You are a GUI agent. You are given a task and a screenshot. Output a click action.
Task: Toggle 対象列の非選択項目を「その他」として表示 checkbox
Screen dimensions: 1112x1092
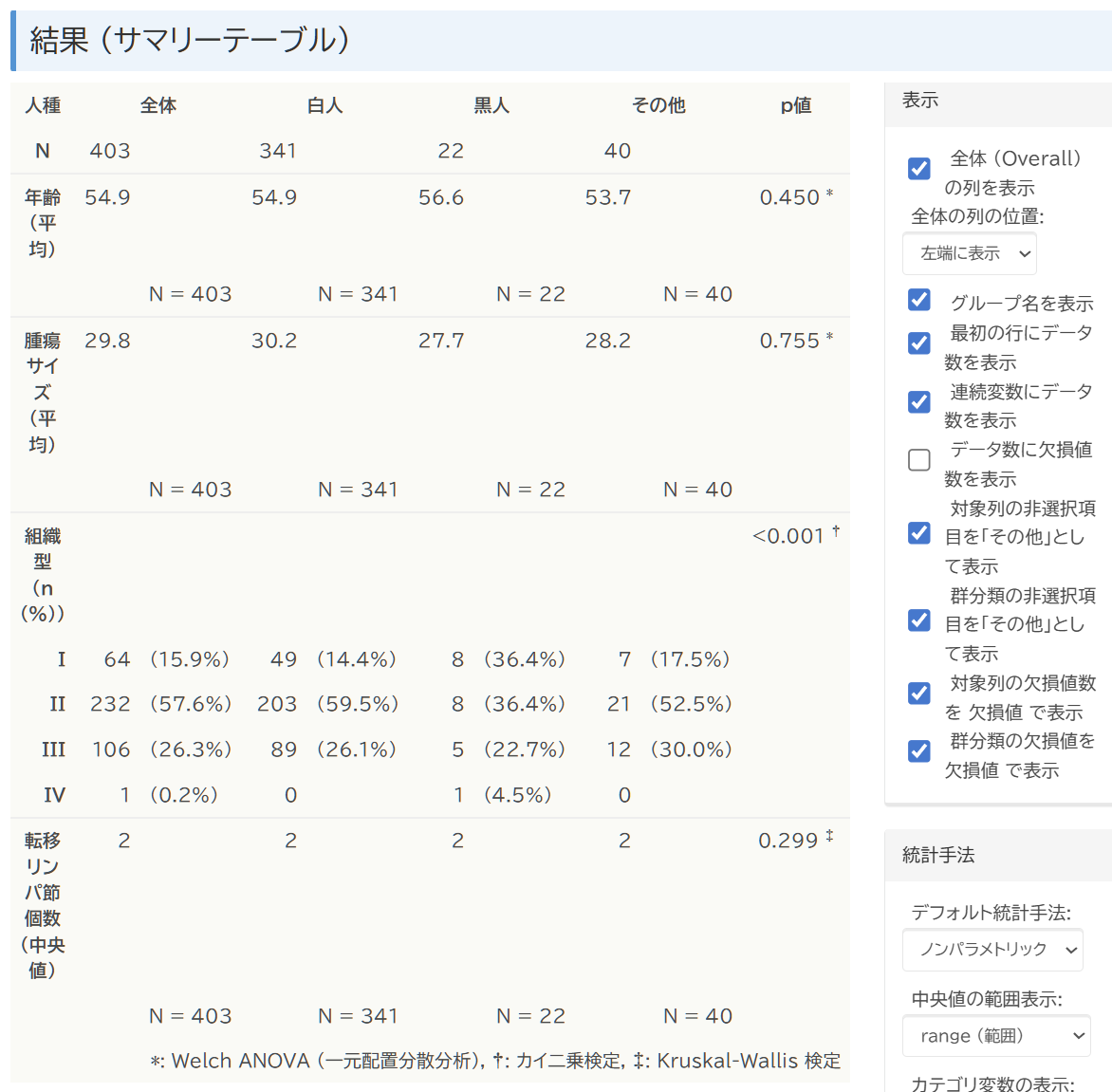(918, 533)
